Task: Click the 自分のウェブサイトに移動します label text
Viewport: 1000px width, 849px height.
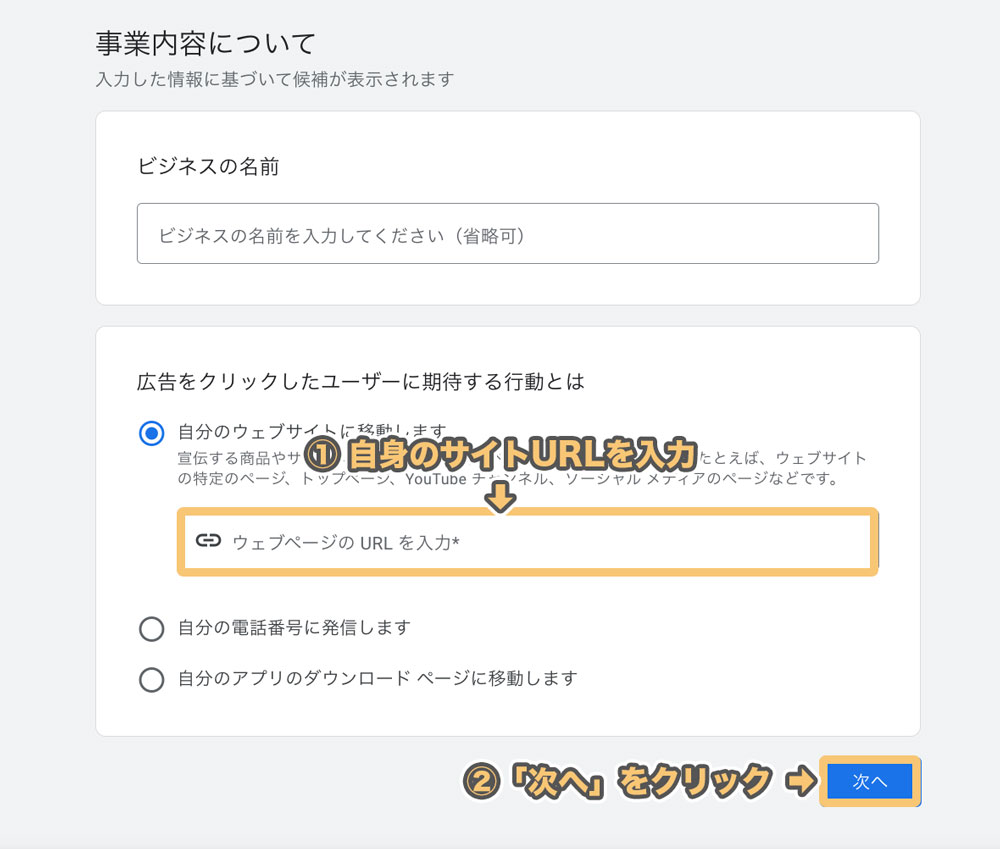Action: click(260, 432)
